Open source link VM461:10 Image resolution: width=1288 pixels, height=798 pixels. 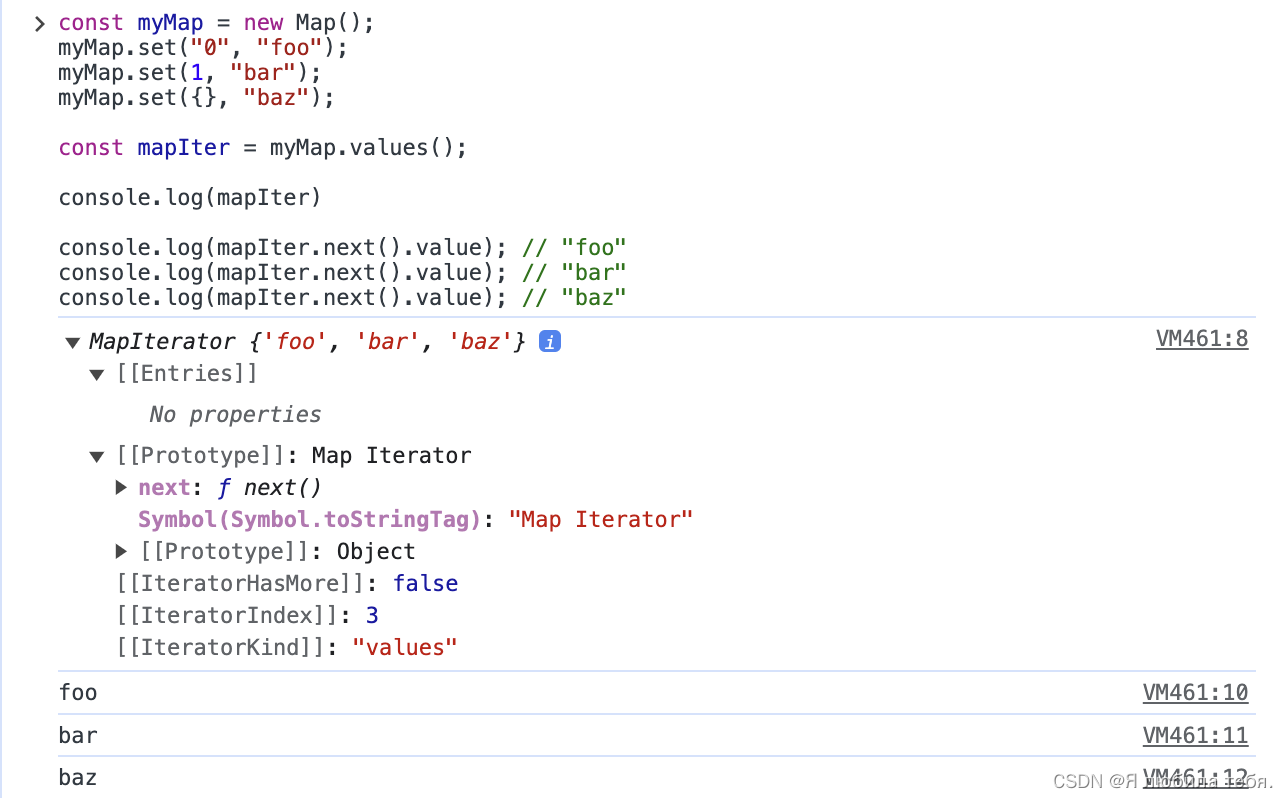[1196, 693]
